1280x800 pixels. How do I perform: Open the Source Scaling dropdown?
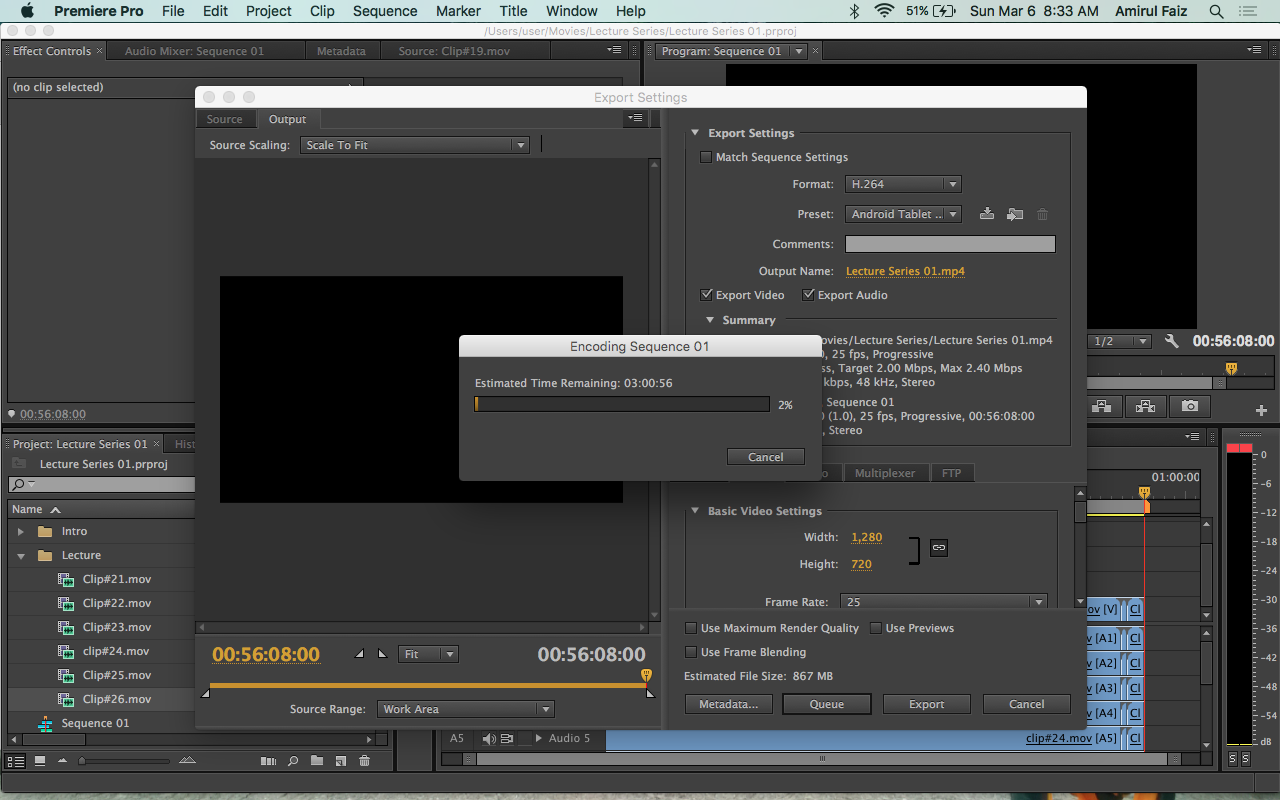coord(414,145)
